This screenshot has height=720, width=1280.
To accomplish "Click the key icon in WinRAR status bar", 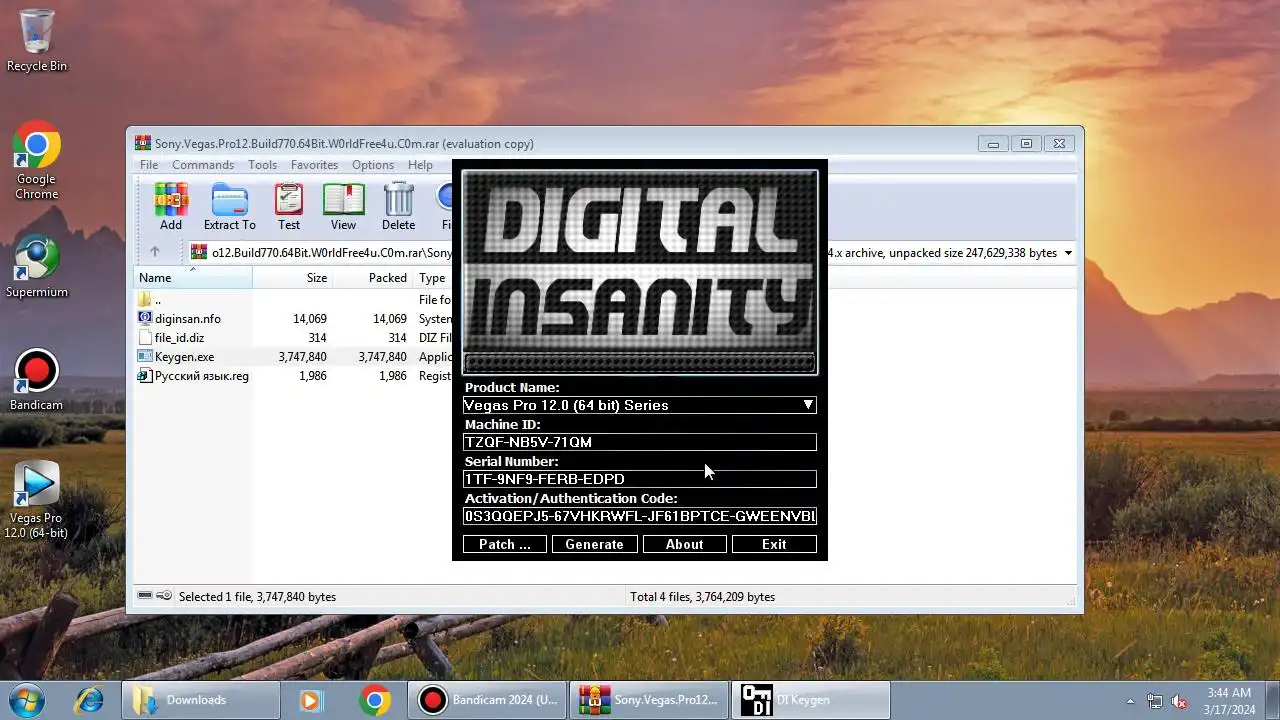I will coord(164,596).
